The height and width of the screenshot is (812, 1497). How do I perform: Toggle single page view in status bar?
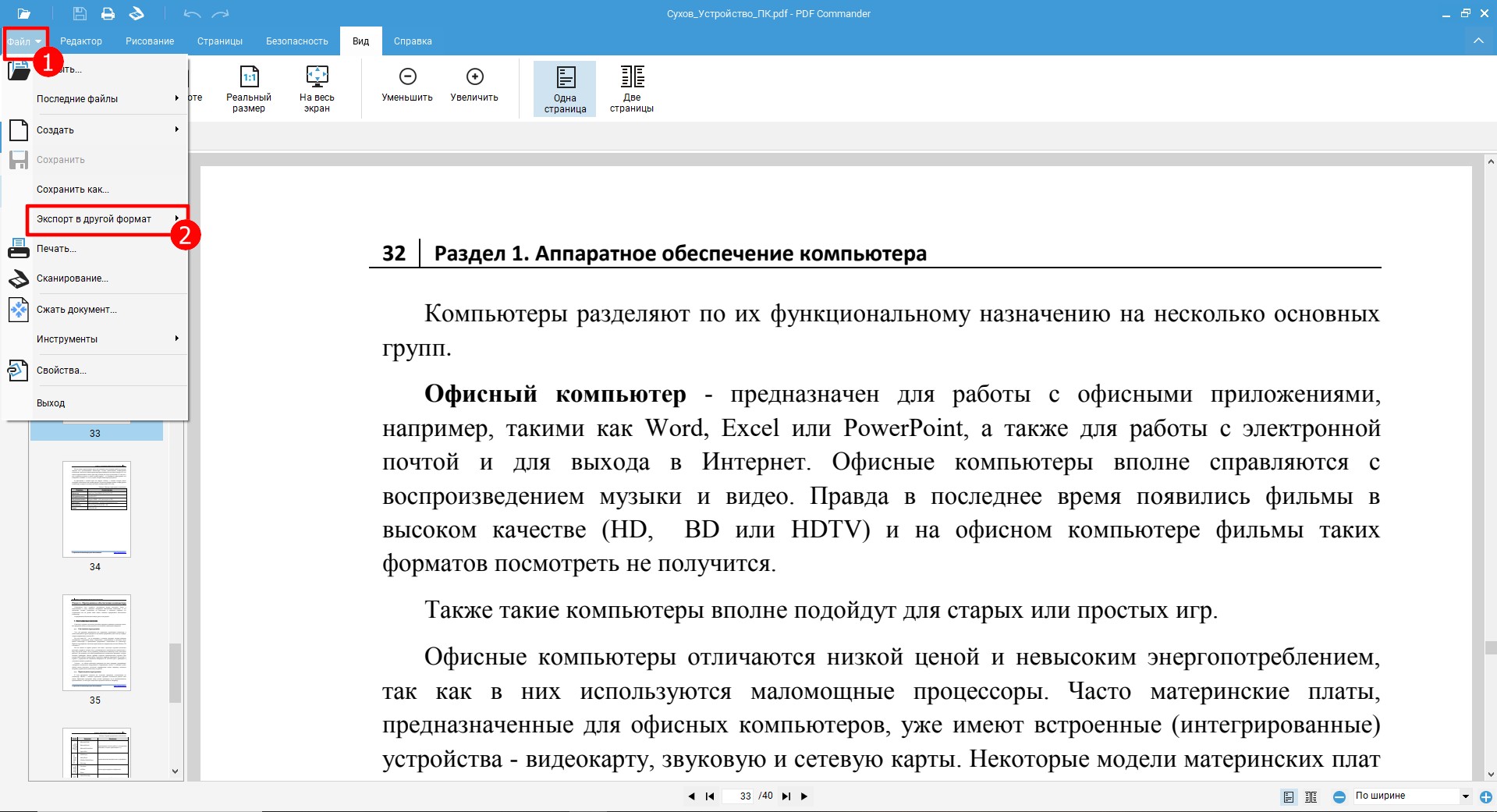click(x=1289, y=797)
